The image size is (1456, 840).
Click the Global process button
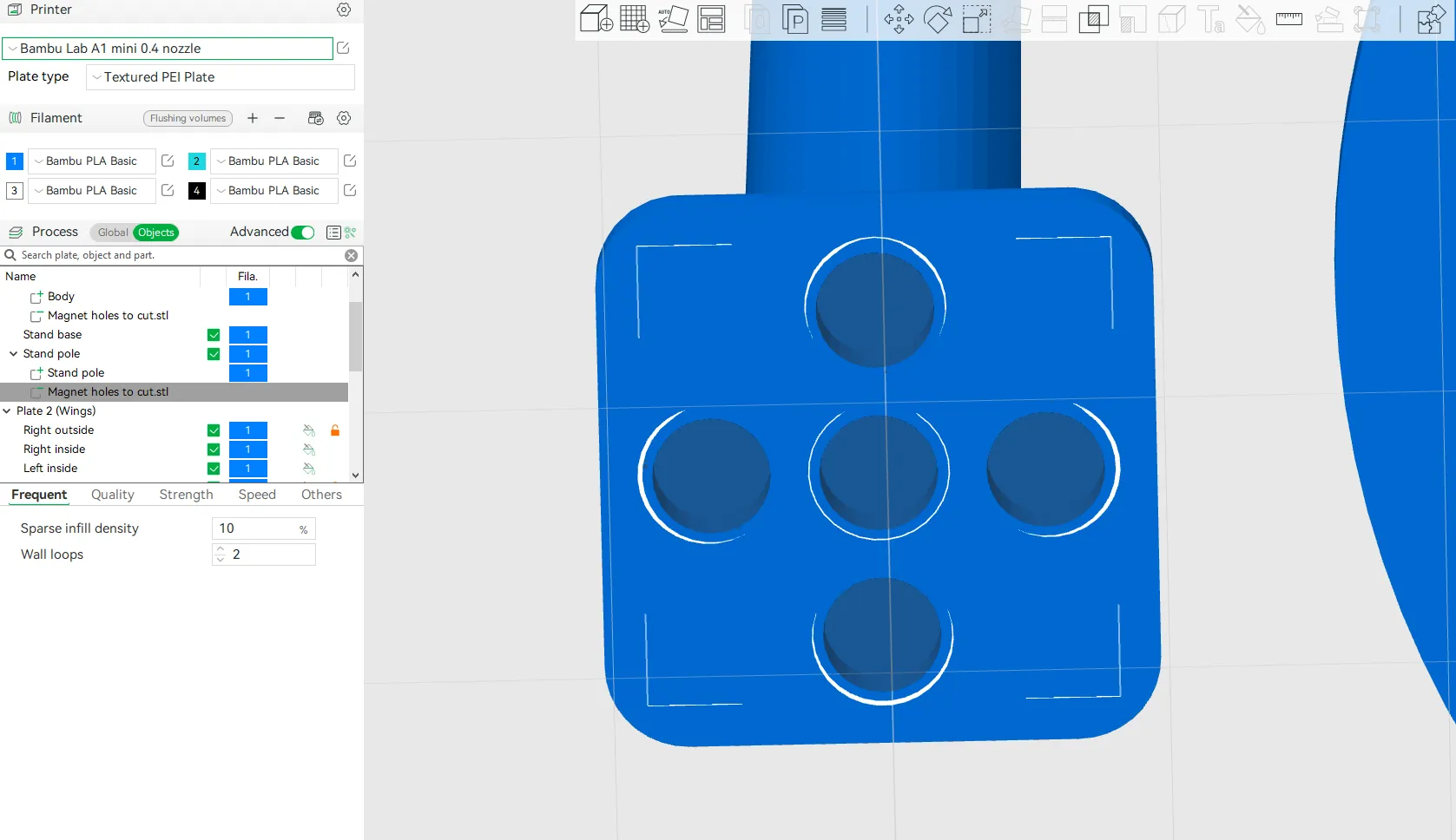point(113,233)
